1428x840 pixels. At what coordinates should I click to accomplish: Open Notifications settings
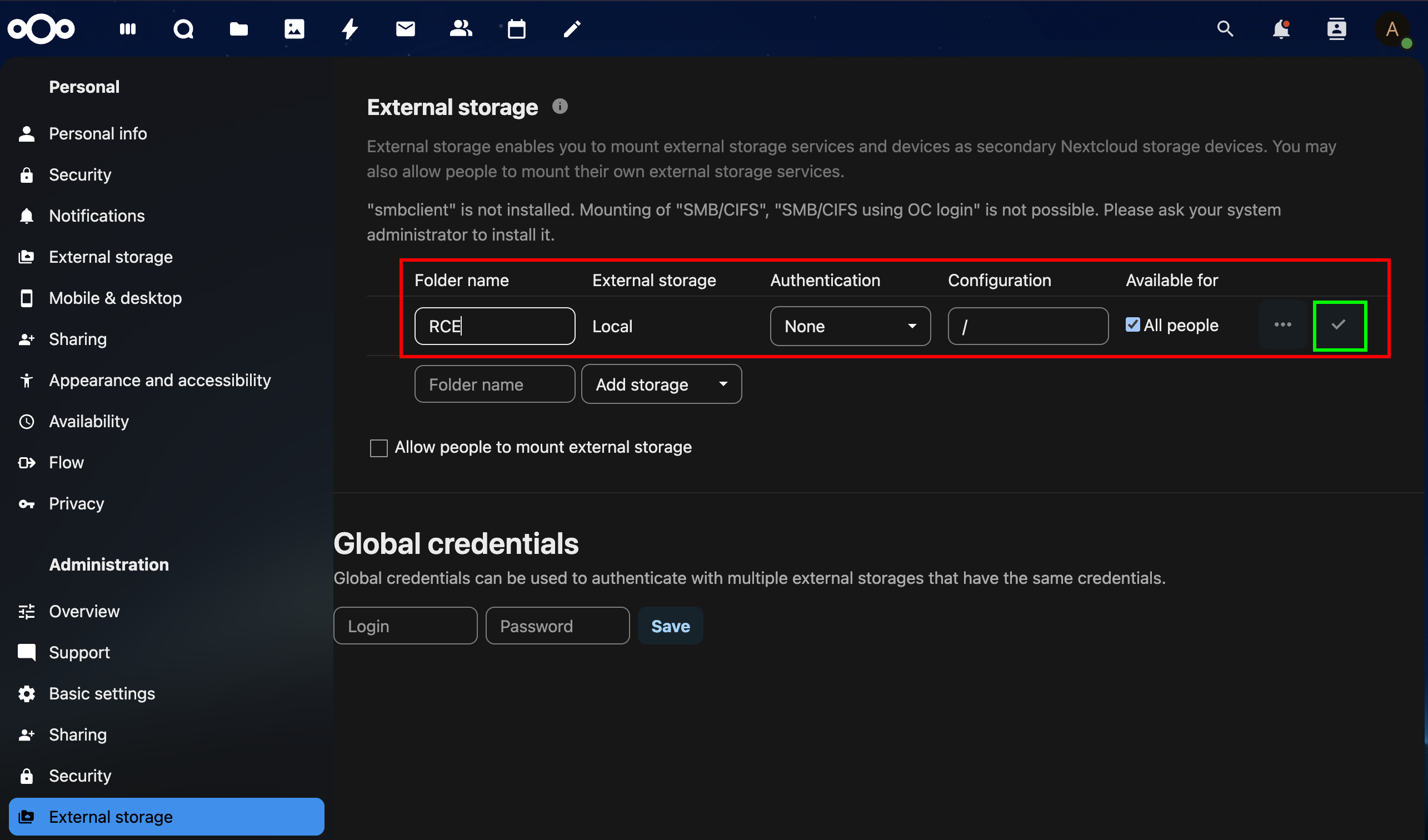pos(167,216)
